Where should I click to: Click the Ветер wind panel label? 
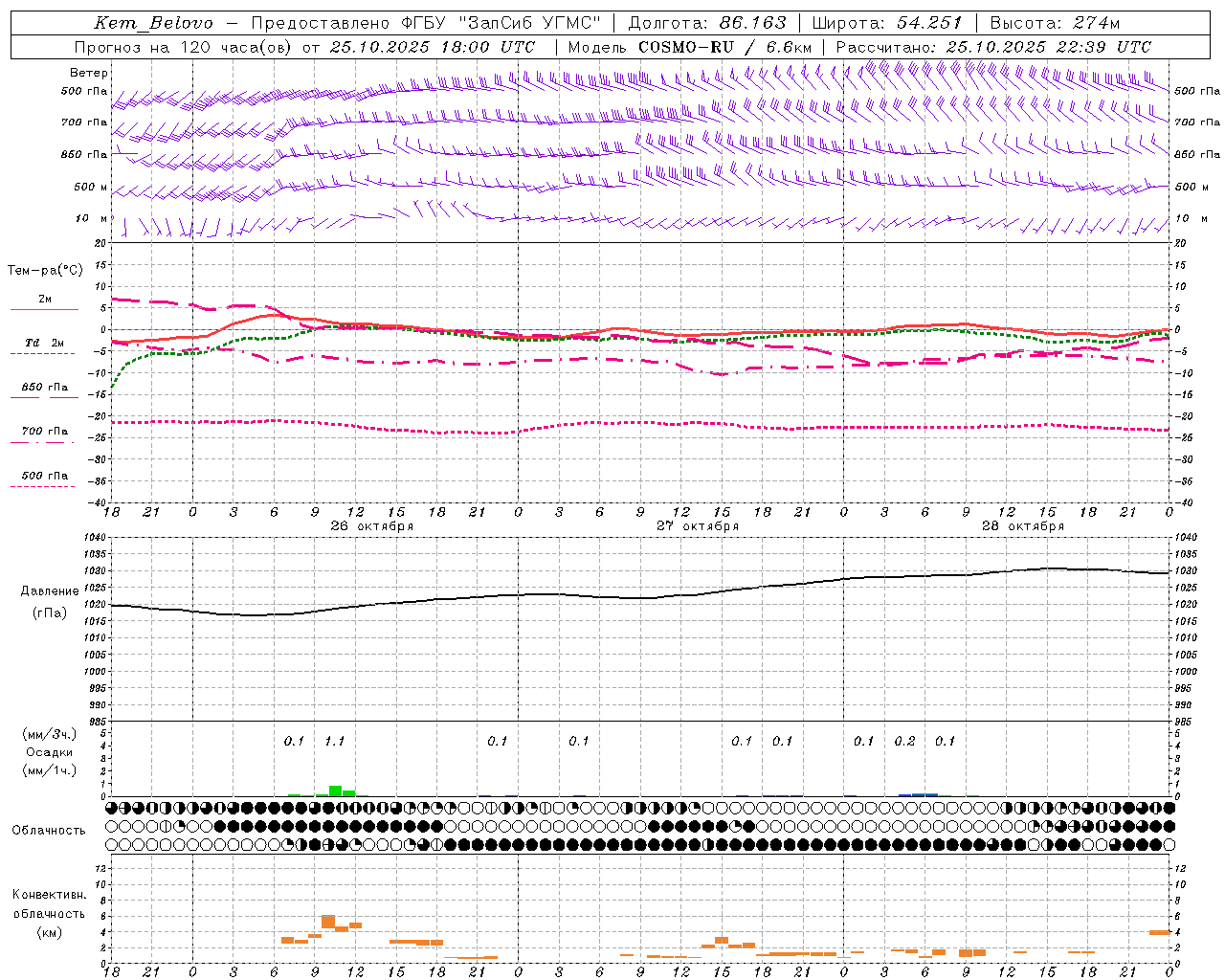(x=89, y=73)
